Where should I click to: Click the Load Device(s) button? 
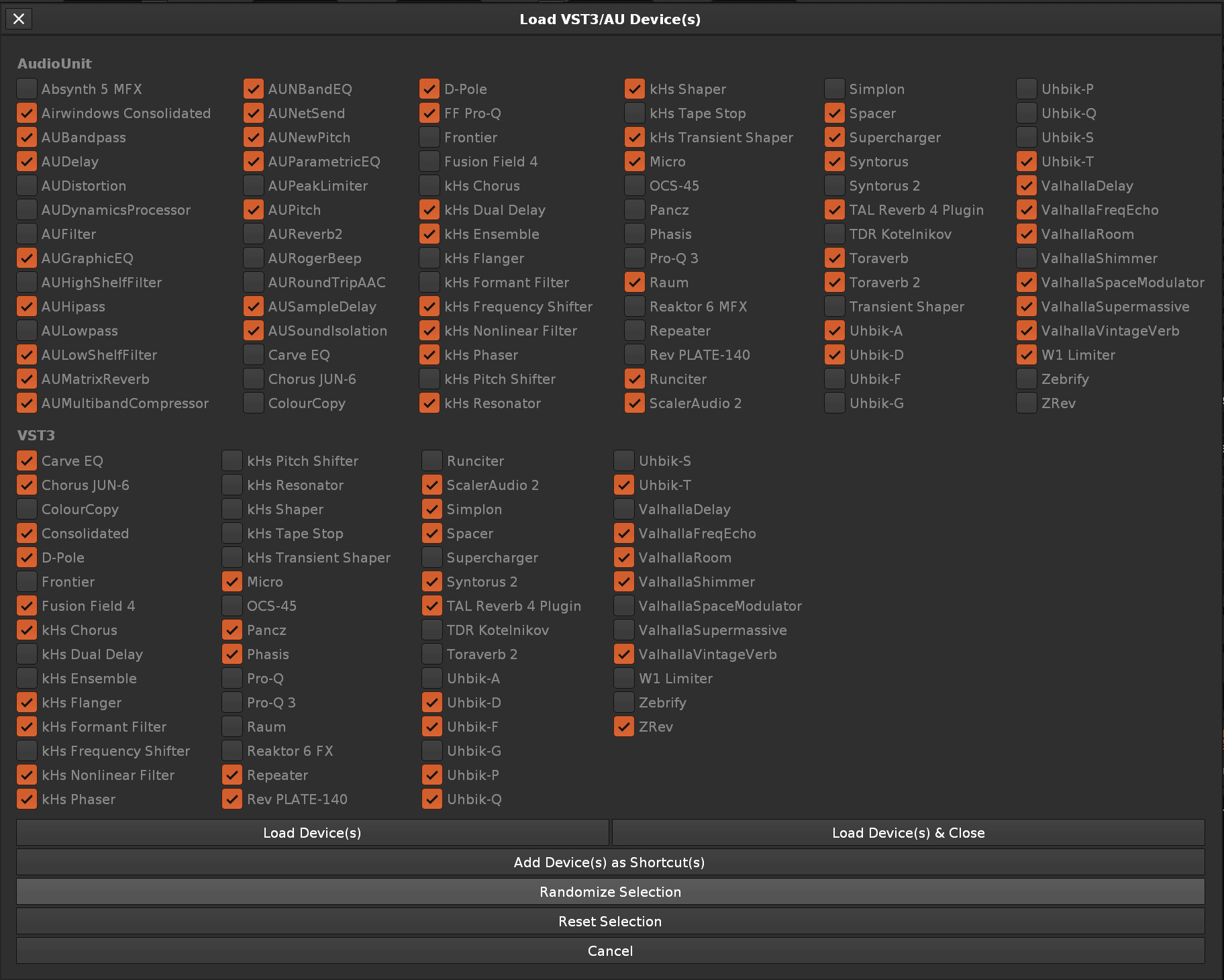[x=312, y=832]
